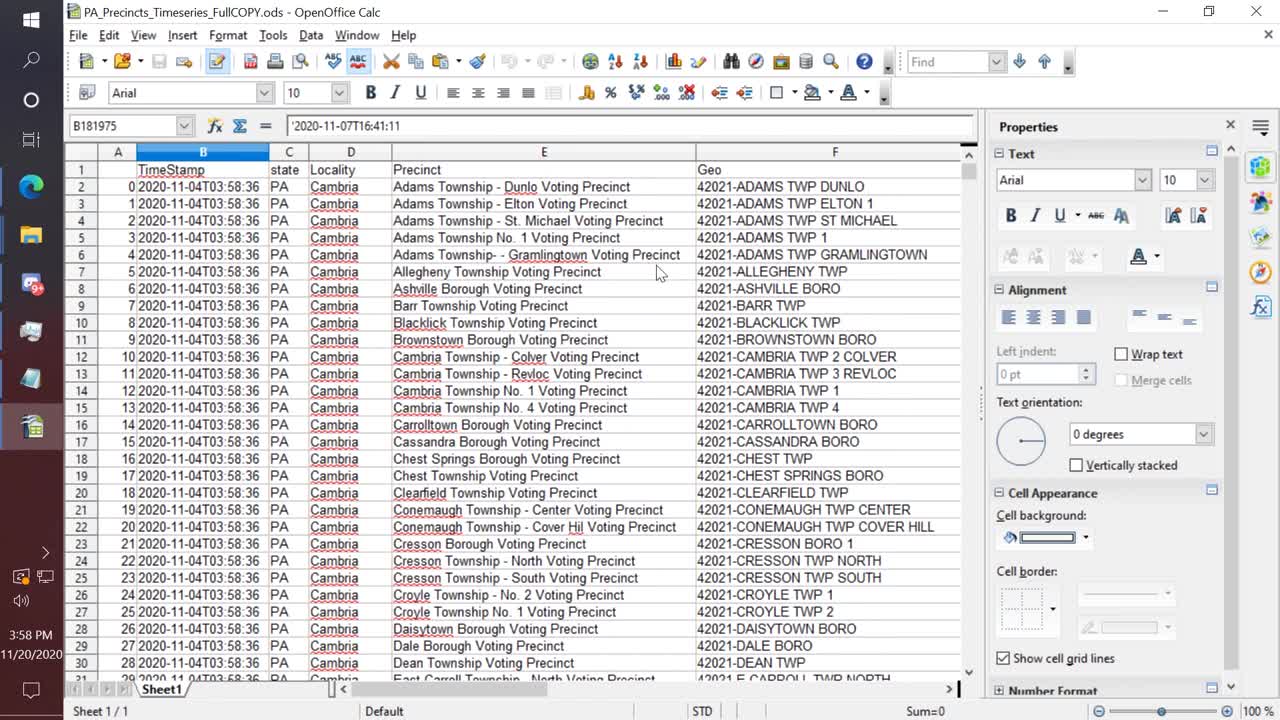Sort descending using the toolbar icon

click(640, 62)
